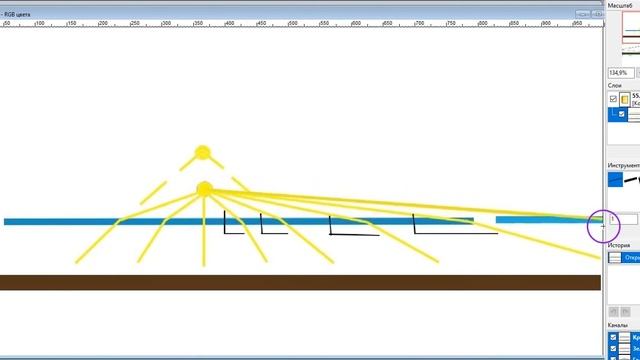The image size is (640, 360).
Task: Toggle visibility checkbox of the top layer
Action: click(x=613, y=99)
